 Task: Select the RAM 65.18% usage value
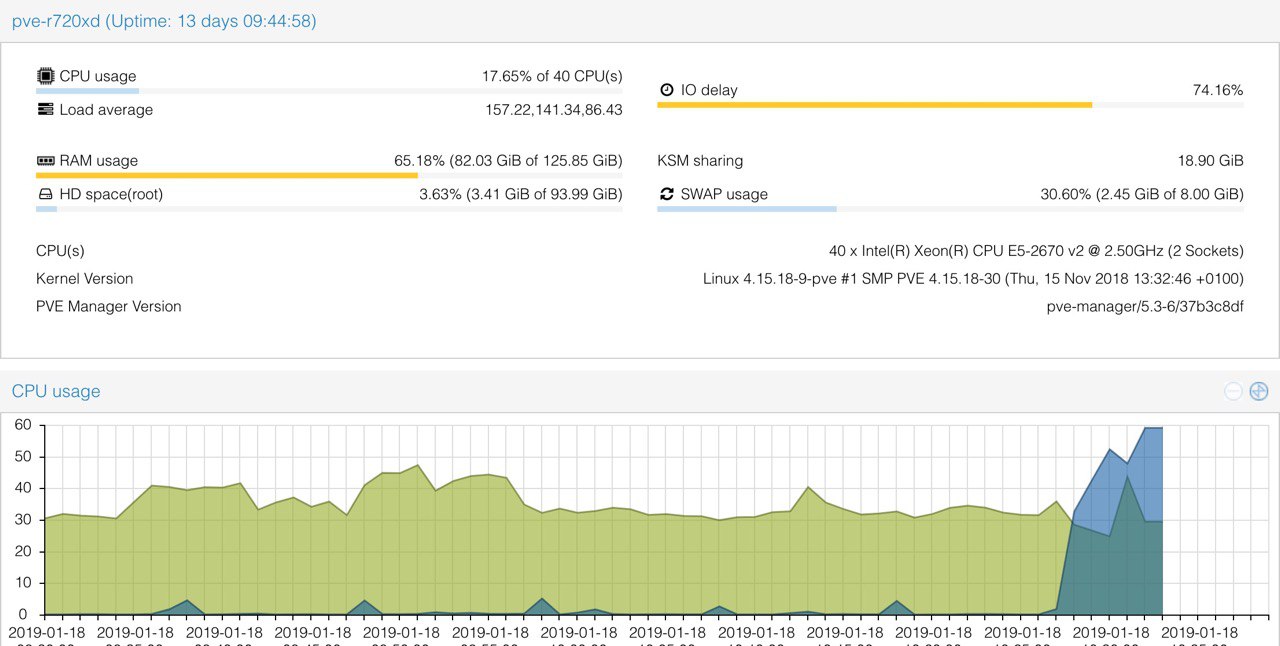click(x=508, y=160)
